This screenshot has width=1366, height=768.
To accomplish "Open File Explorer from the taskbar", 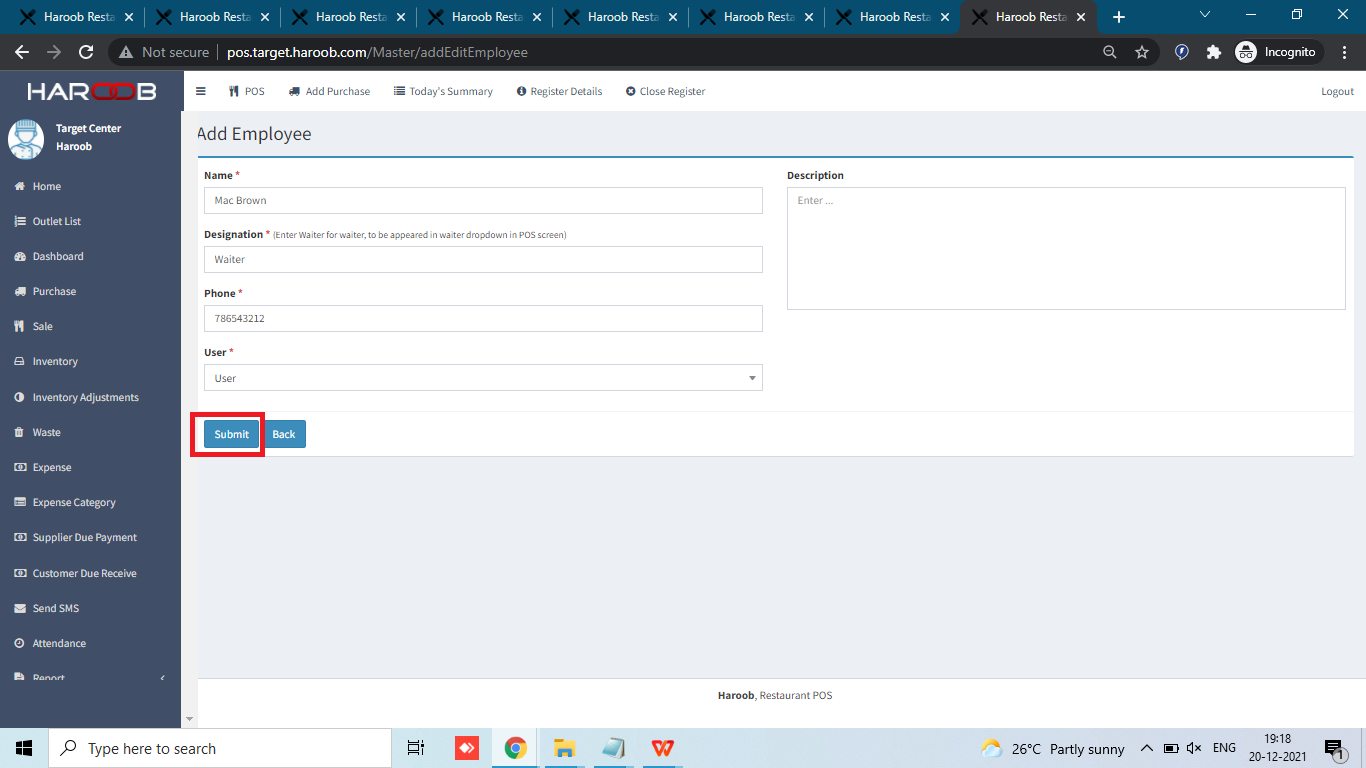I will click(564, 748).
